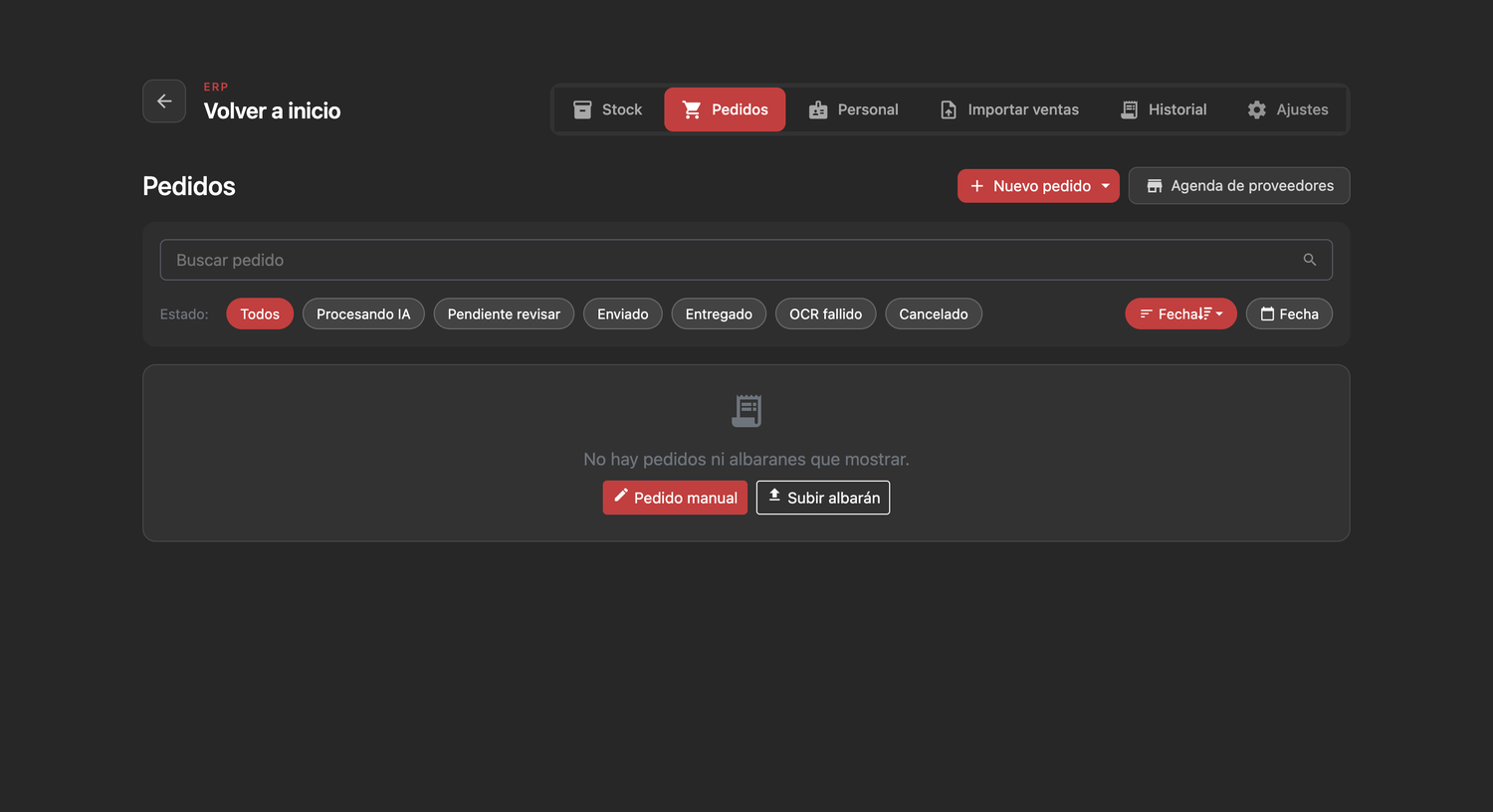Filter orders by Entregado

719,314
